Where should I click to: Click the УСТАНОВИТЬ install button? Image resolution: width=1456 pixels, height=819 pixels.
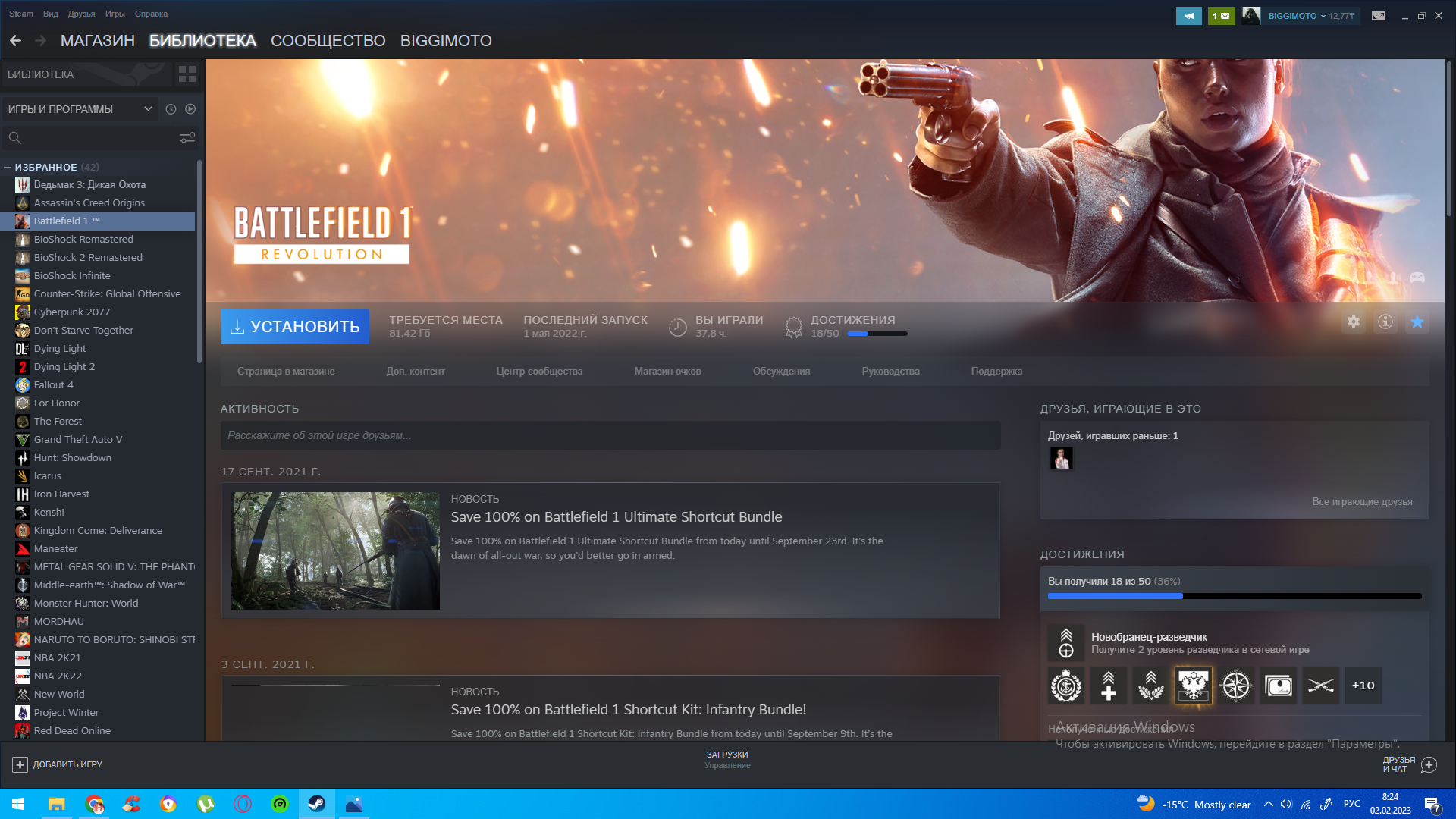pos(295,327)
